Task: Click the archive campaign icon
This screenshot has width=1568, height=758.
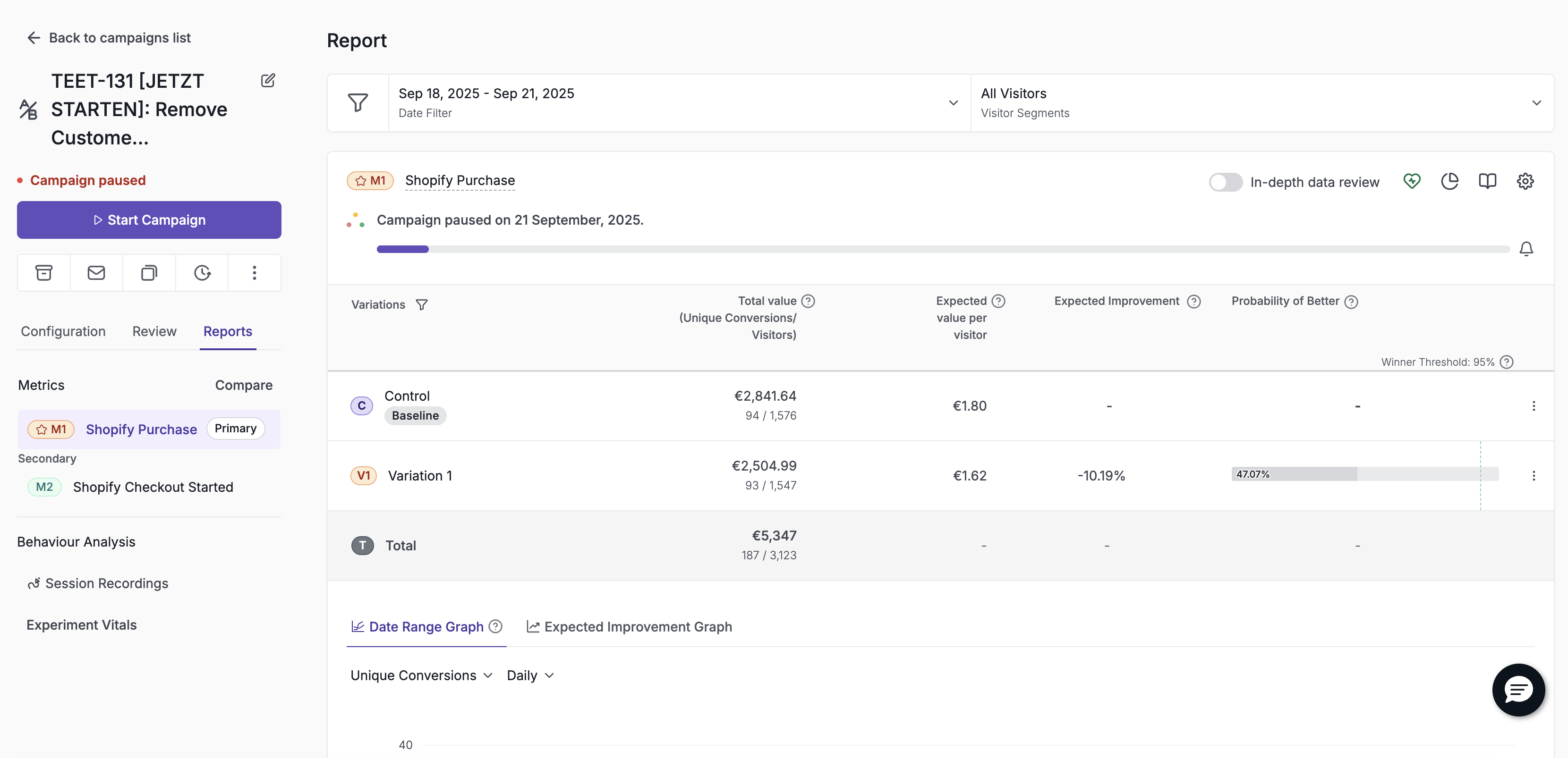Action: 44,272
